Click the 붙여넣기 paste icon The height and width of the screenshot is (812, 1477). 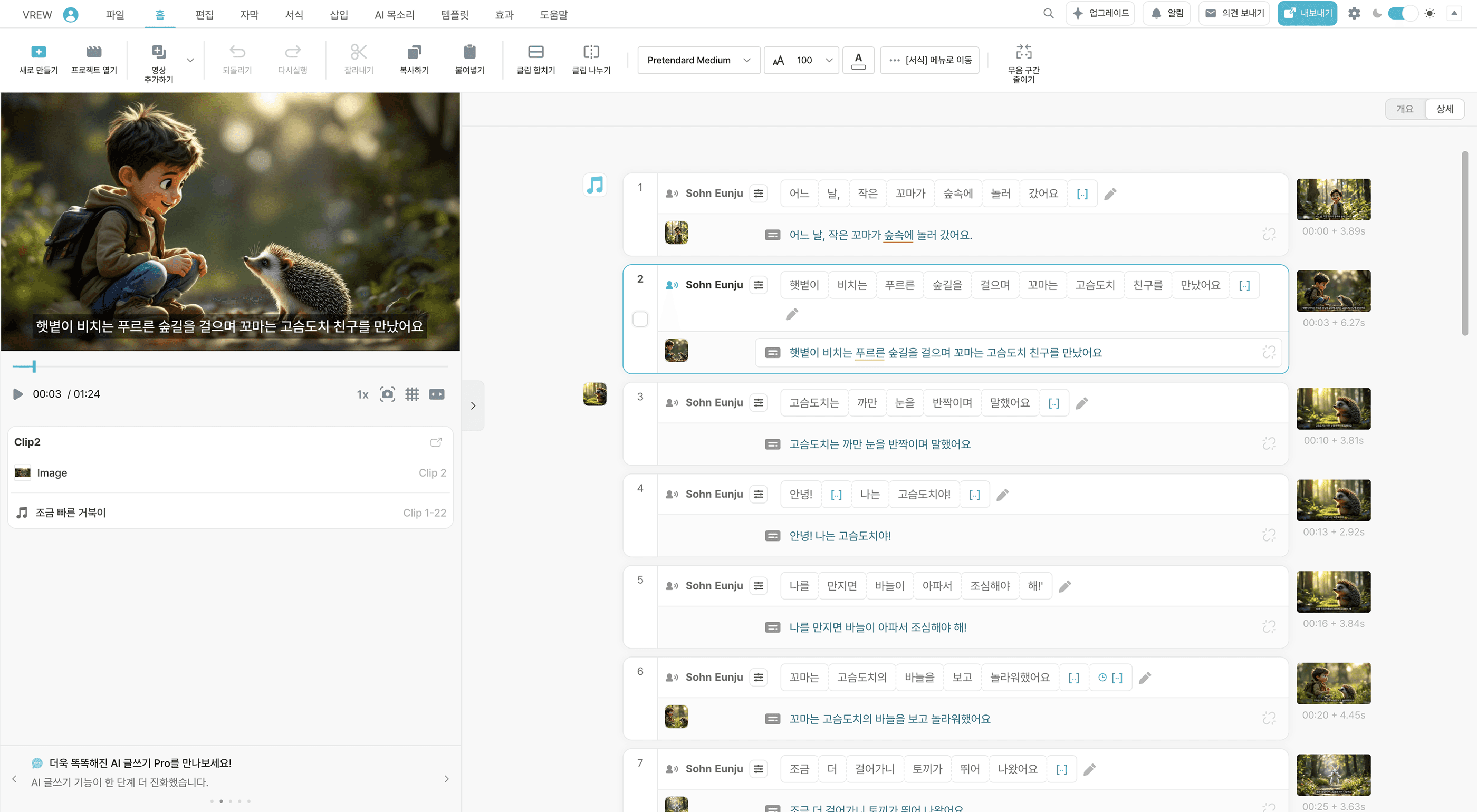coord(469,52)
